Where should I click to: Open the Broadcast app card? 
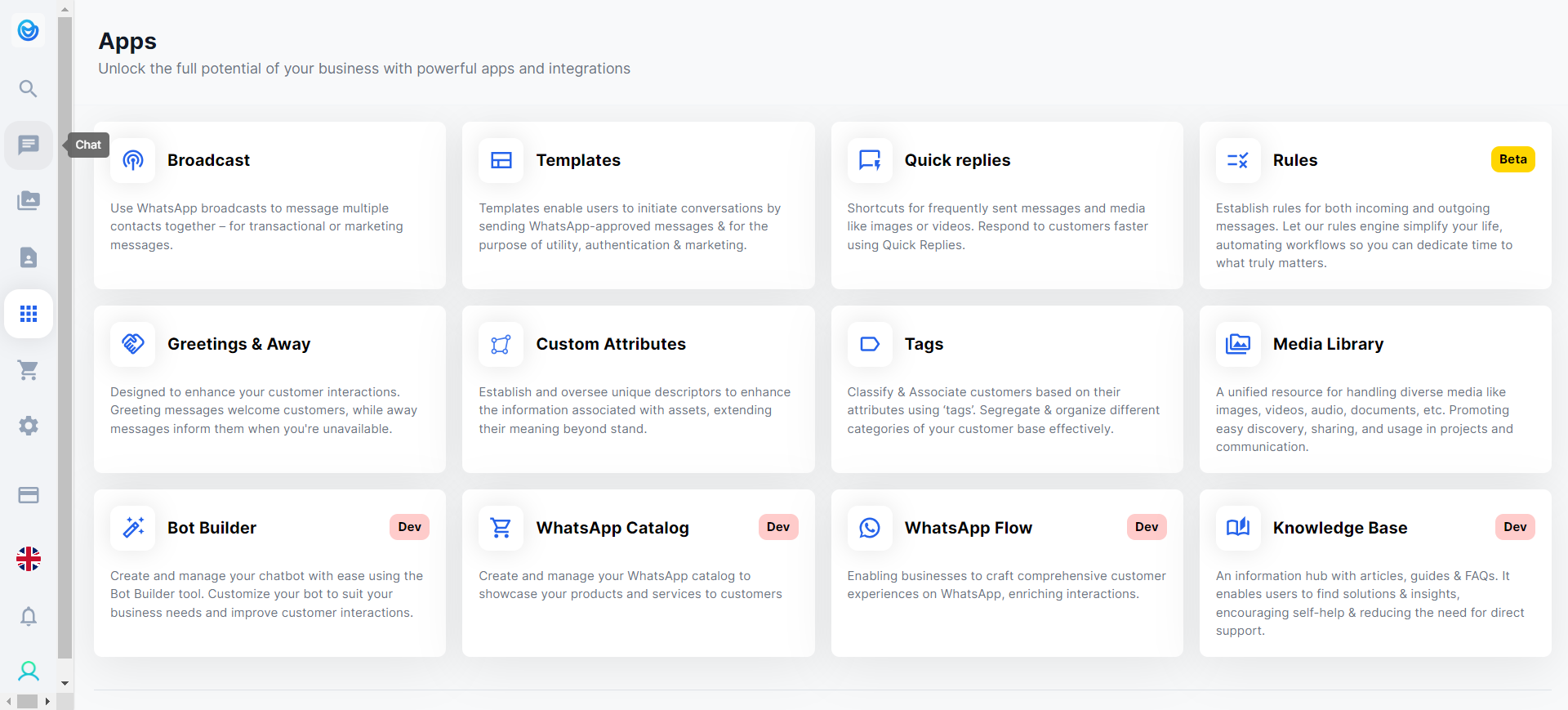click(x=269, y=204)
